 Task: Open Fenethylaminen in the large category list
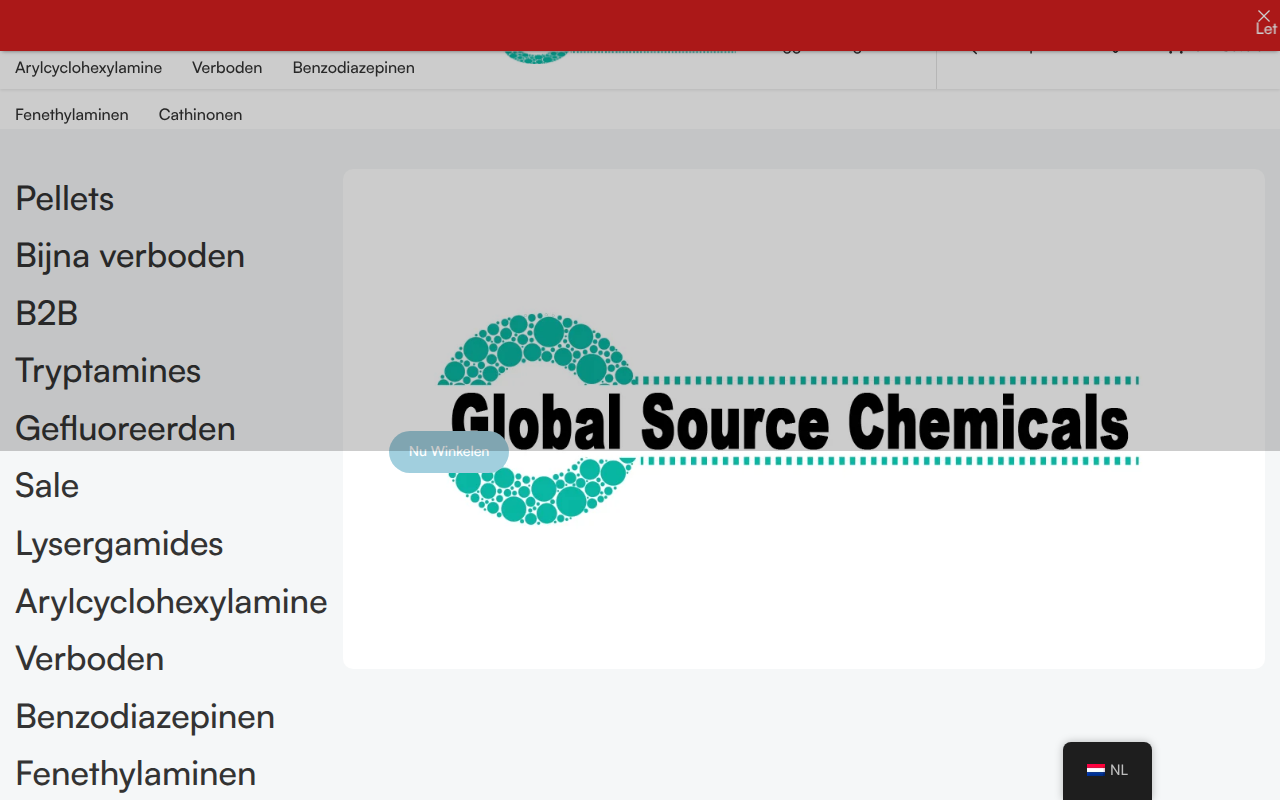136,773
